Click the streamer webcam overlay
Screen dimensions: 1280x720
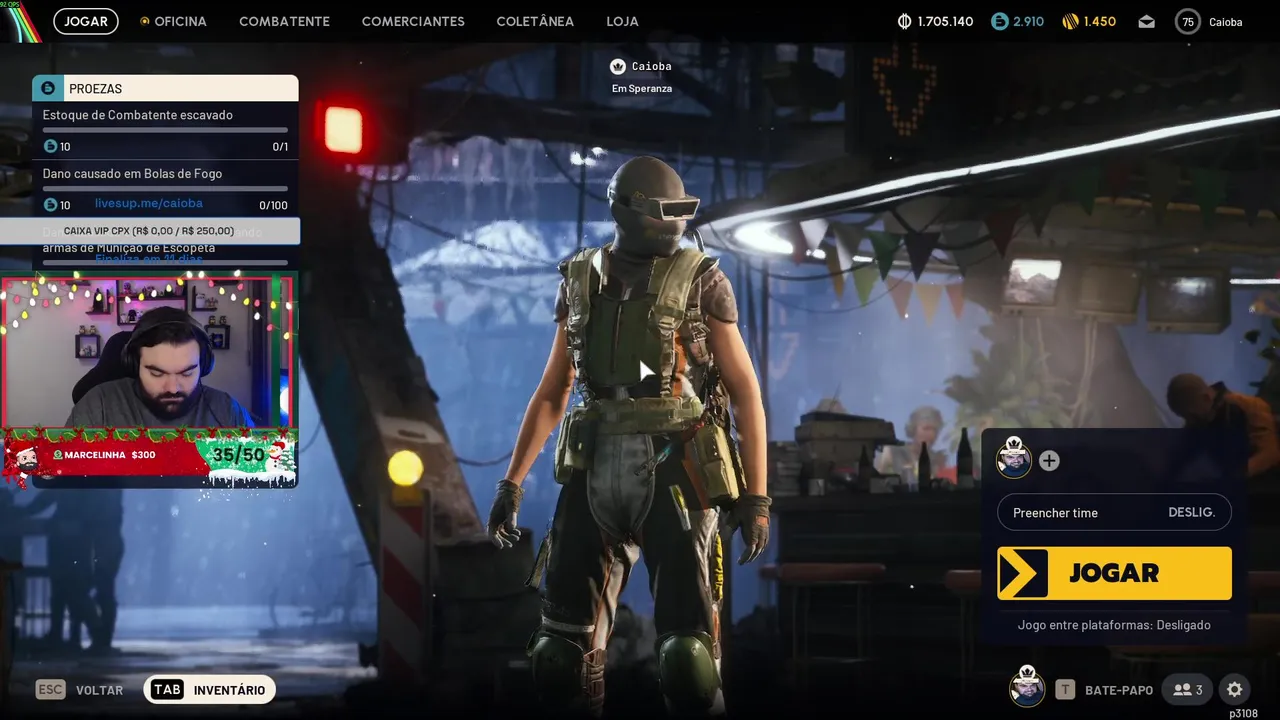click(148, 352)
